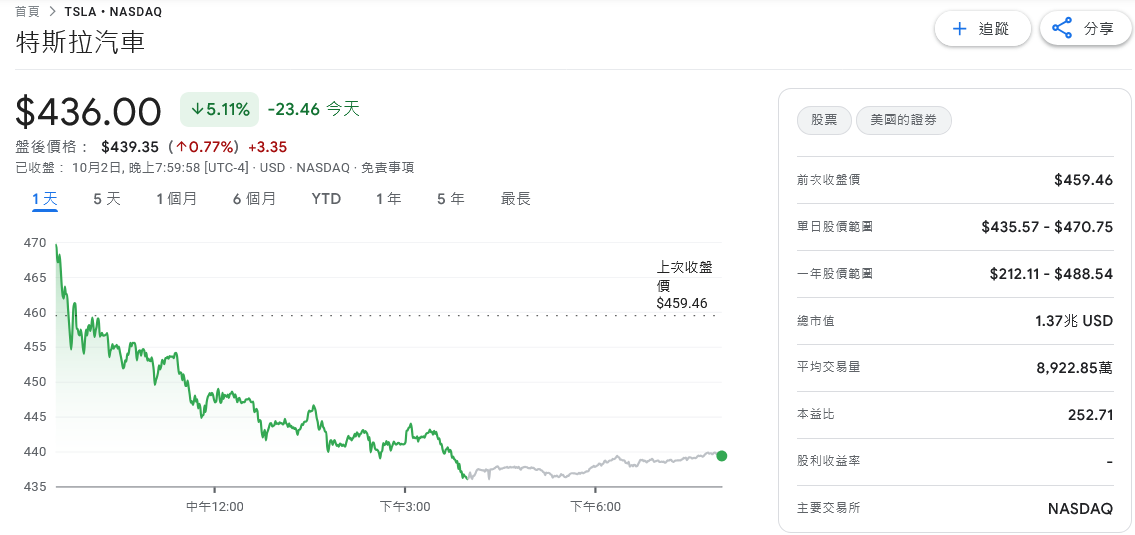Screen dimensions: 1135x535
Task: Switch chart to YTD
Action: click(x=326, y=199)
